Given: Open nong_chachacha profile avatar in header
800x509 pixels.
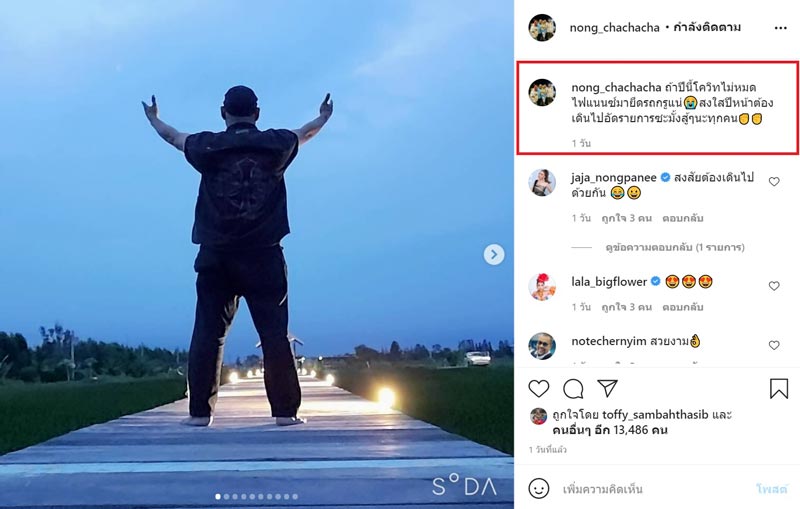Looking at the screenshot, I should point(542,28).
